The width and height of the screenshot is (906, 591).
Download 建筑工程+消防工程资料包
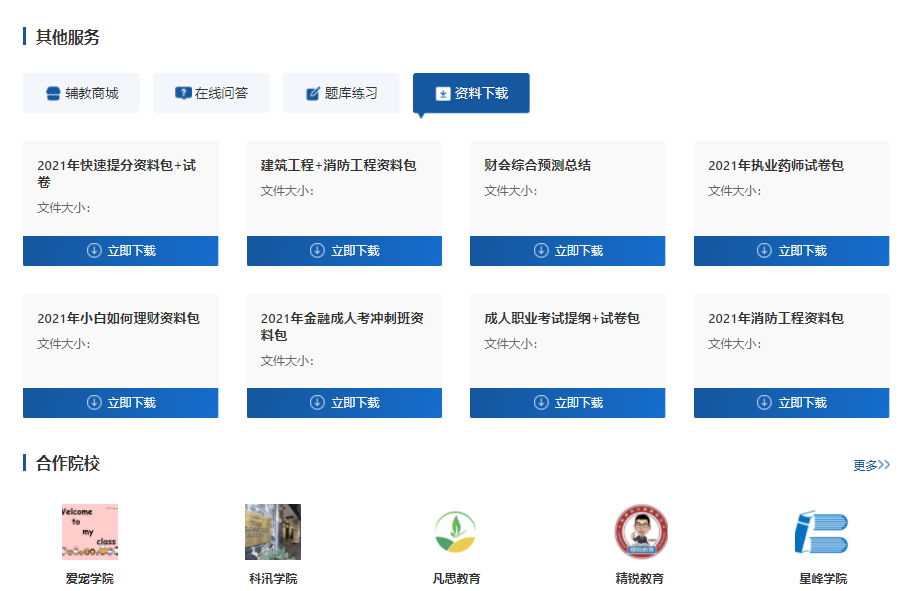(x=344, y=251)
